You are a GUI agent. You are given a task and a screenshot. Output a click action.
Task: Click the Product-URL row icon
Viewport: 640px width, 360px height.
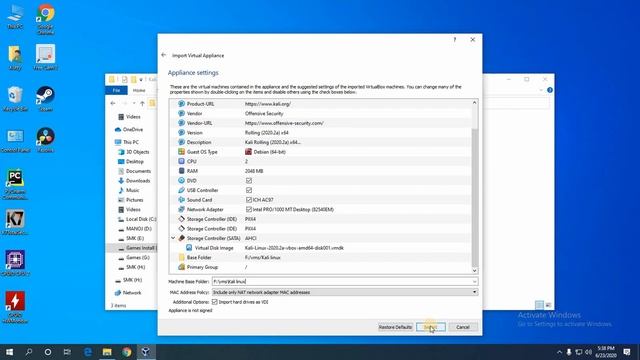[181, 104]
